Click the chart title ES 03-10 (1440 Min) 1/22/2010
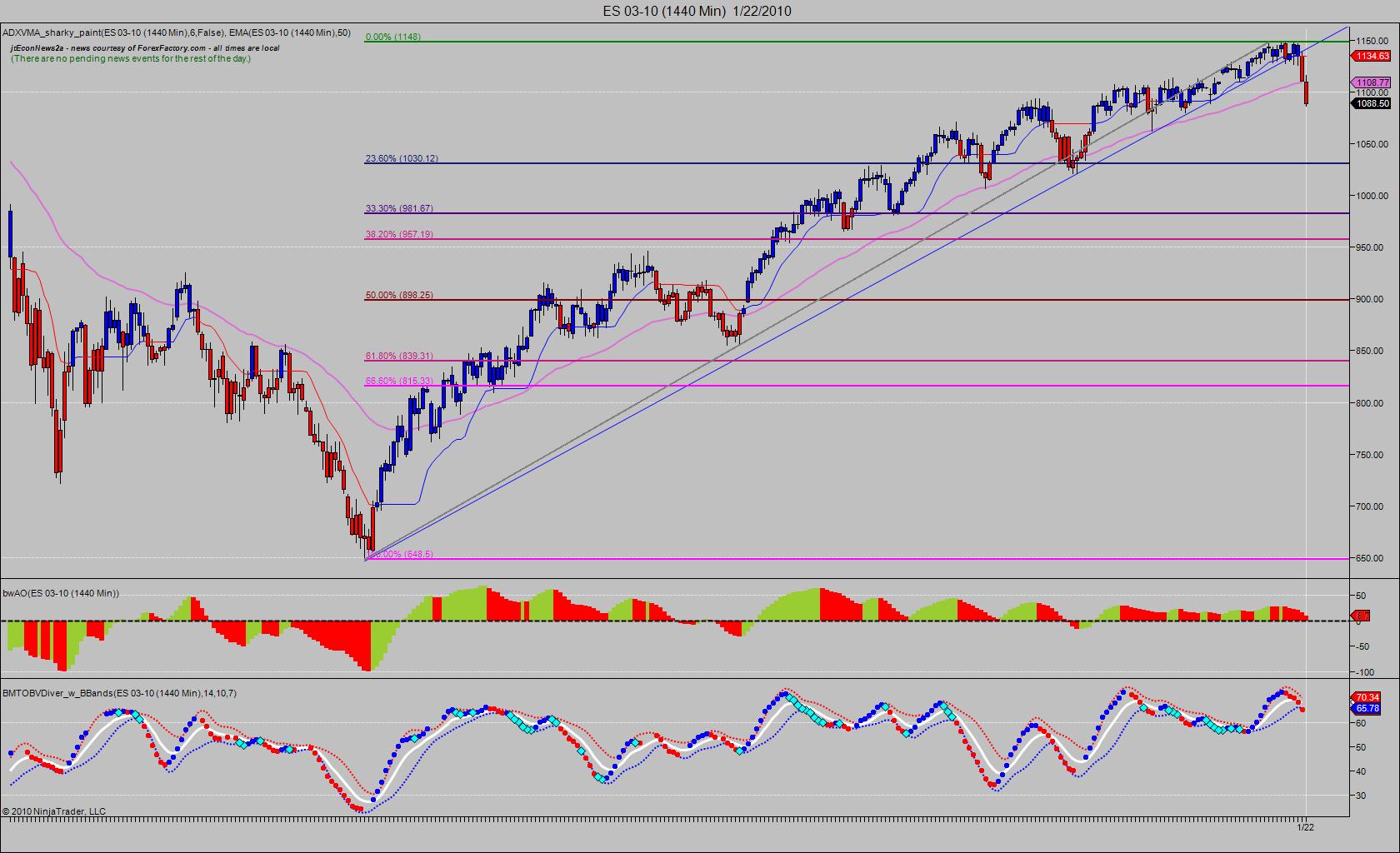This screenshot has height=853, width=1400. click(697, 11)
